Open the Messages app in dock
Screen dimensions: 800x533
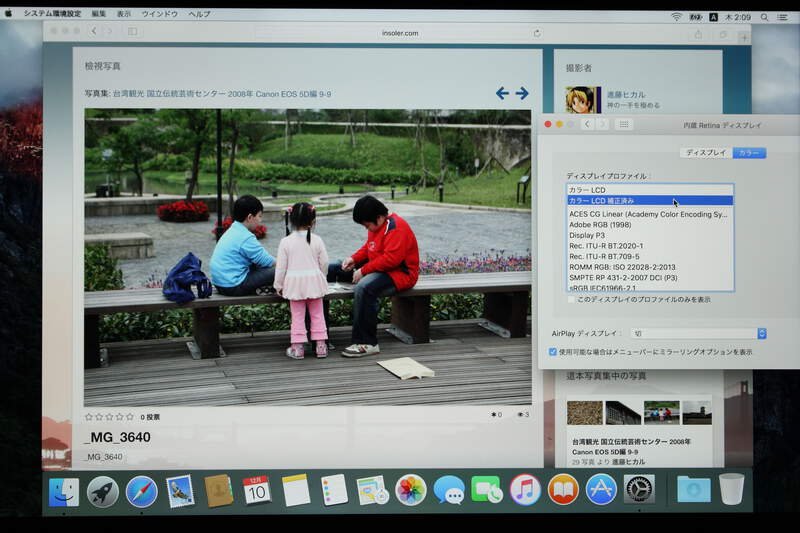click(x=448, y=490)
